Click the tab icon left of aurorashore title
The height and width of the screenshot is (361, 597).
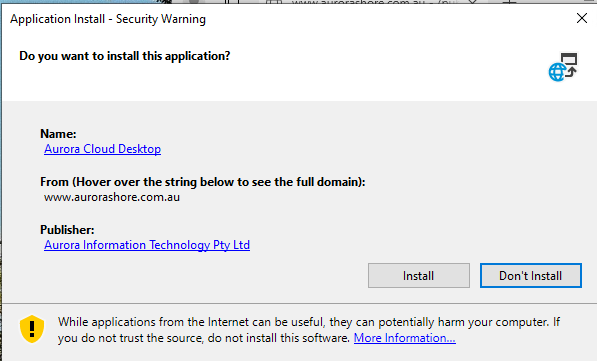point(273,2)
